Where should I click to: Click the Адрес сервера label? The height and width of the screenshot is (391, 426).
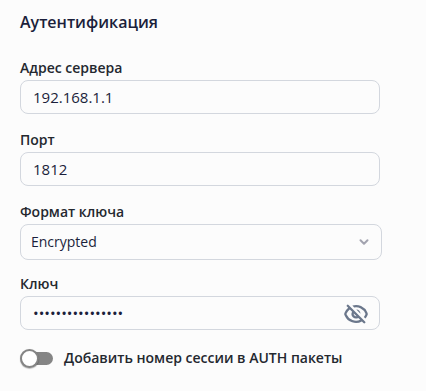coord(71,68)
